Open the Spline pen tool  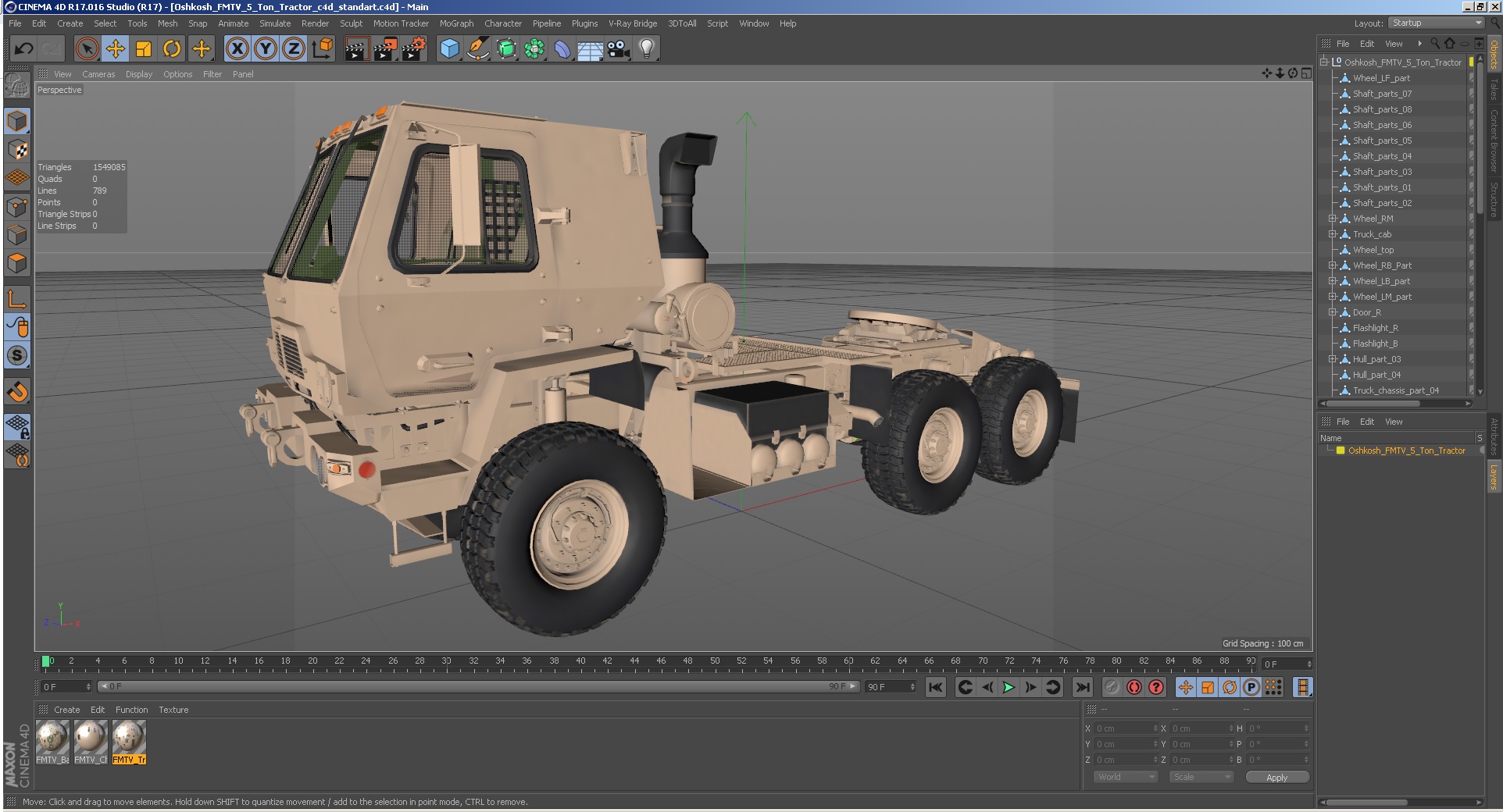(477, 49)
